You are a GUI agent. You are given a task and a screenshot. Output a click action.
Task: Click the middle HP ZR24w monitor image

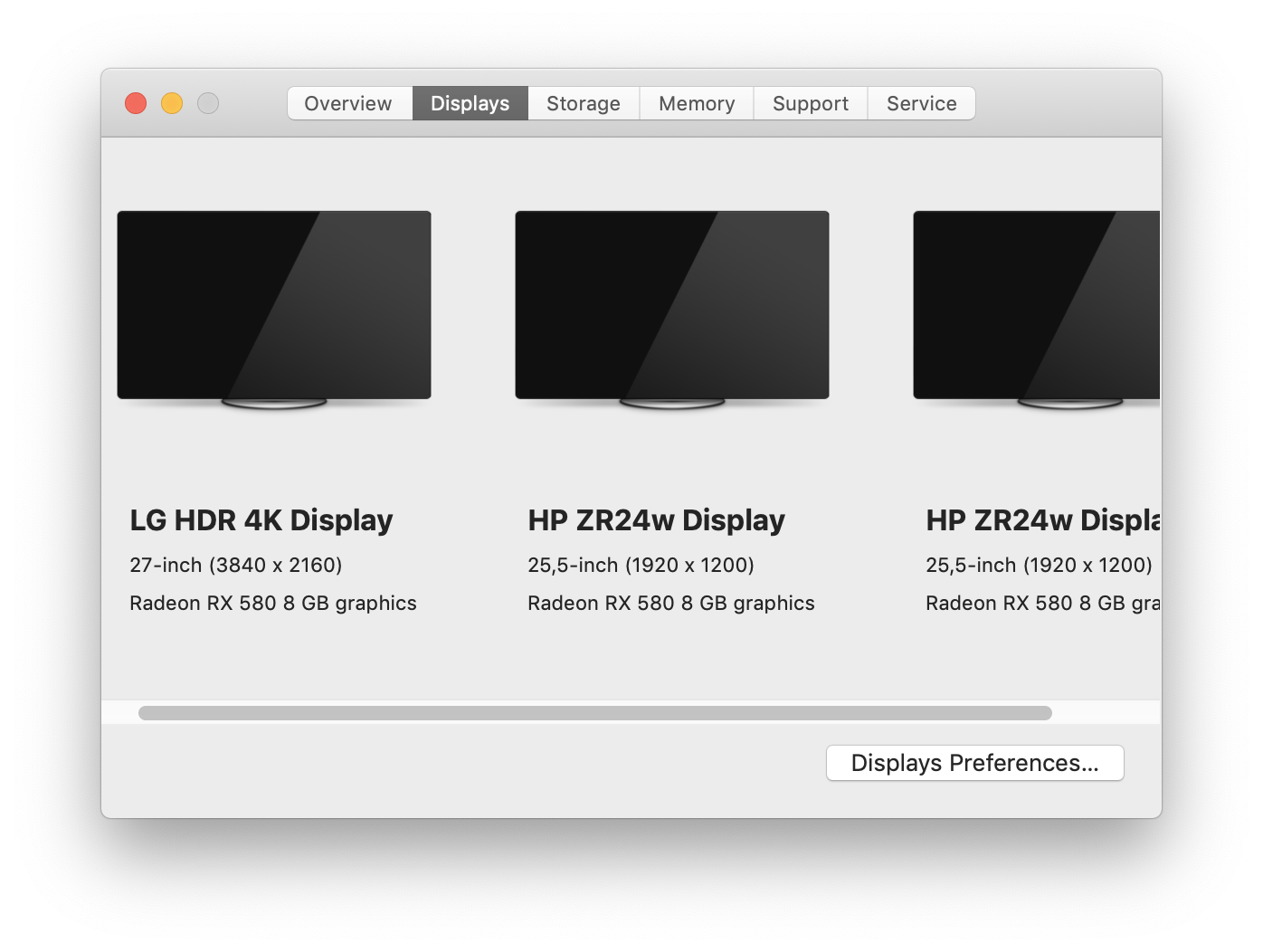(672, 309)
